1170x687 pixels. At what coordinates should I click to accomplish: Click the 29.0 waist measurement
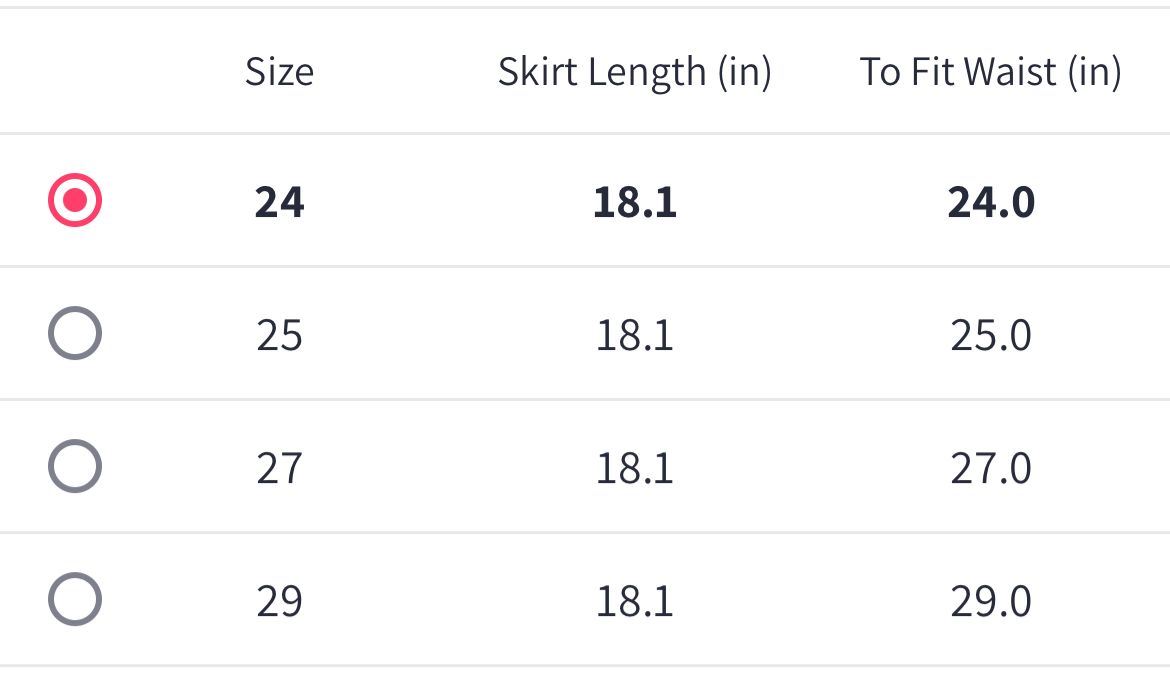pyautogui.click(x=990, y=601)
